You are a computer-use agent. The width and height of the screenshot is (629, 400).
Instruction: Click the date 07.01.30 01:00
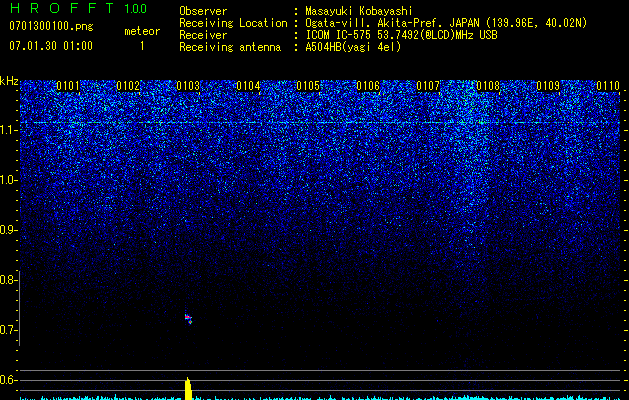(x=51, y=46)
